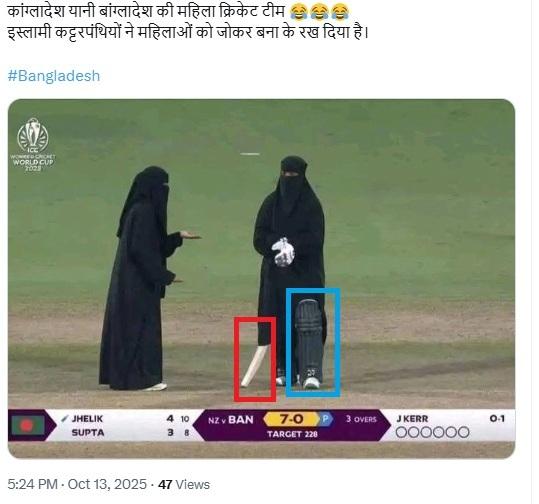The width and height of the screenshot is (539, 504).
Task: Click the blue P powerplay badge
Action: tap(326, 419)
